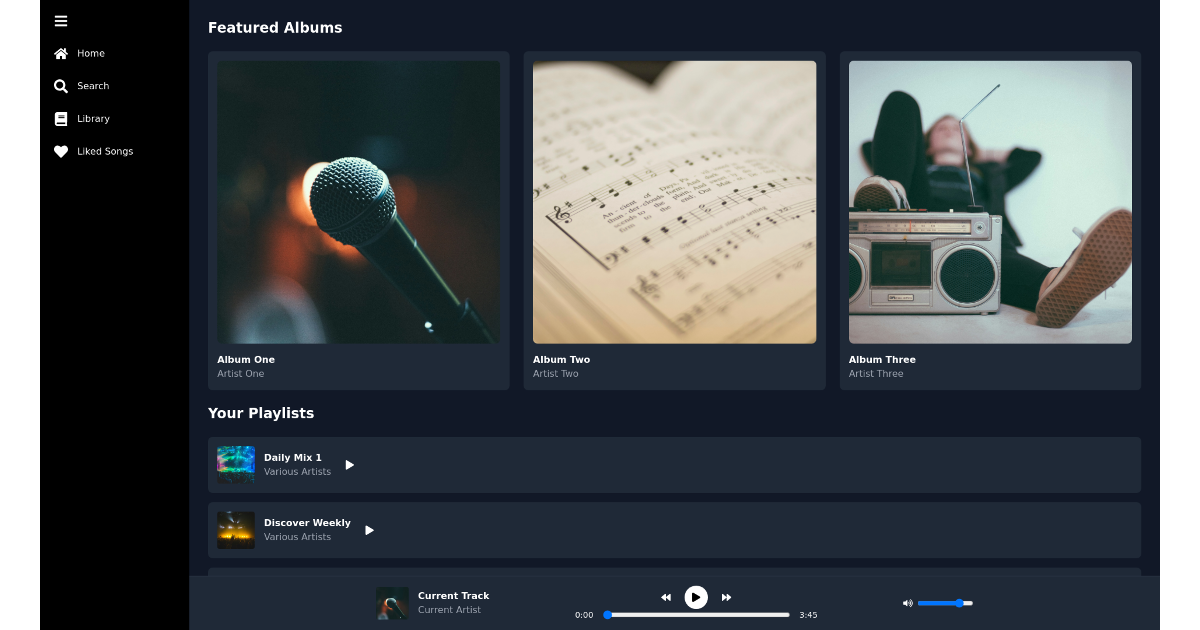Open the Album Three card
This screenshot has width=1200, height=630.
[x=990, y=221]
